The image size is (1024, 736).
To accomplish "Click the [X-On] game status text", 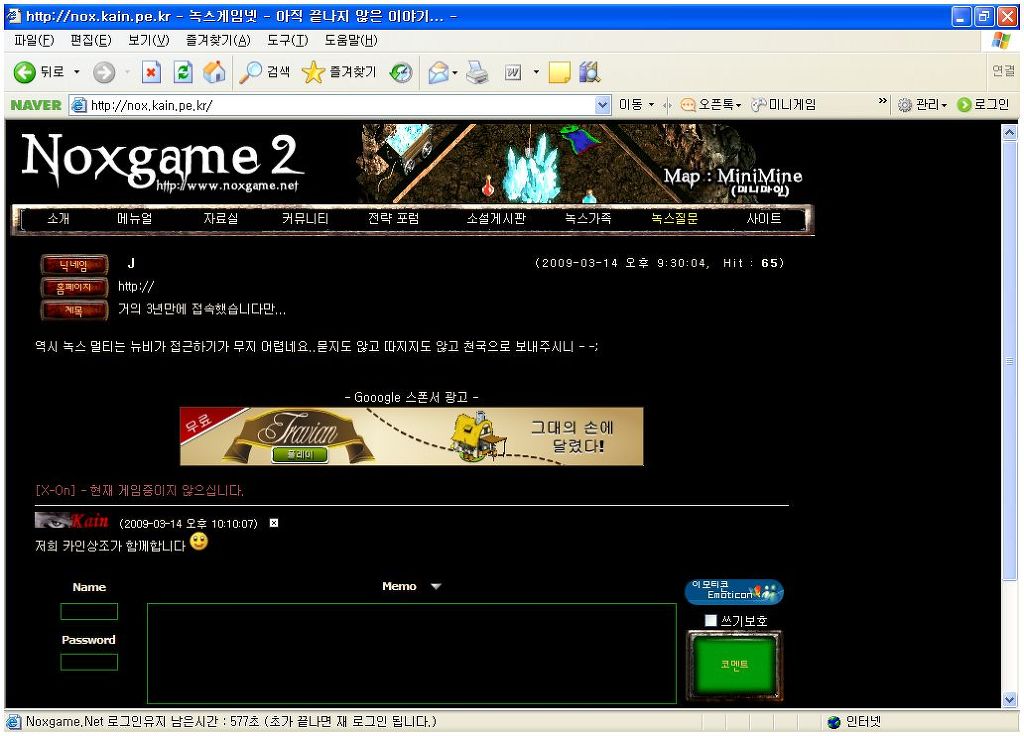I will tap(139, 490).
